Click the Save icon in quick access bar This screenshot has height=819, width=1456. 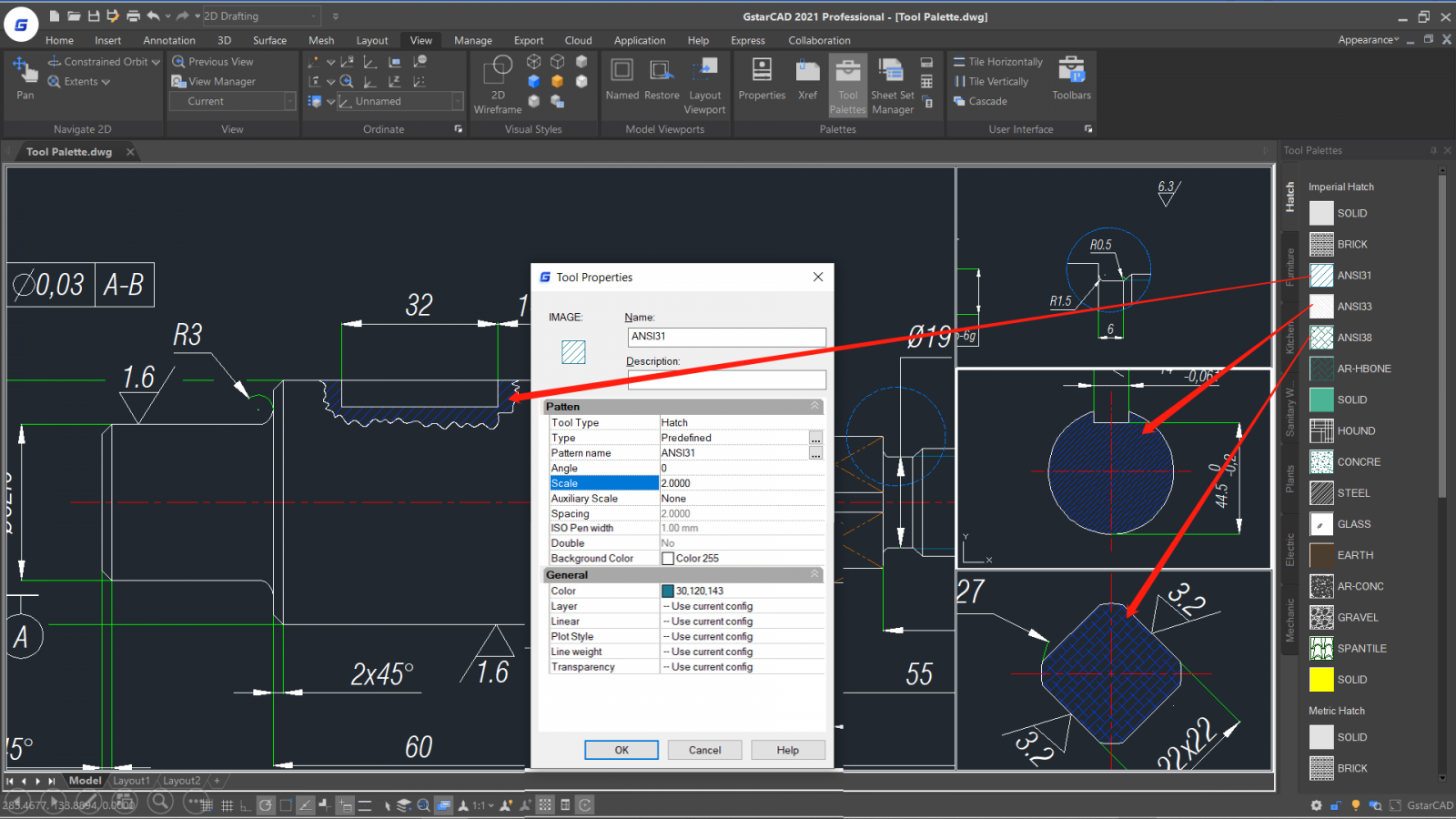click(94, 16)
